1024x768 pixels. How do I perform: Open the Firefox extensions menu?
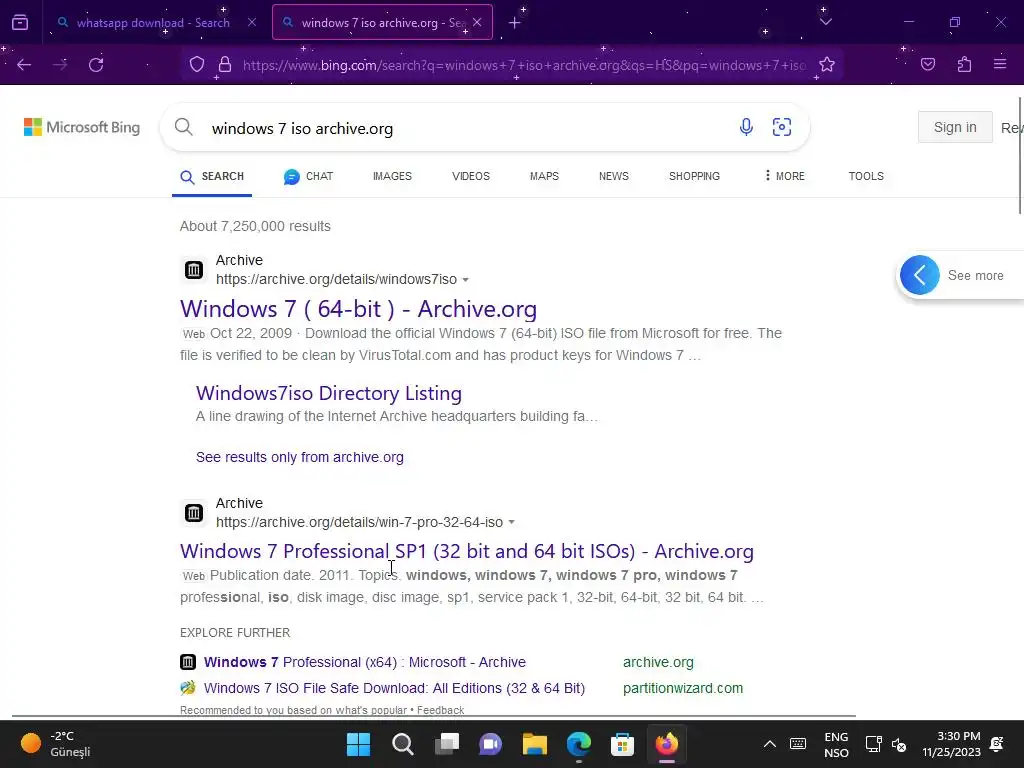coord(964,64)
